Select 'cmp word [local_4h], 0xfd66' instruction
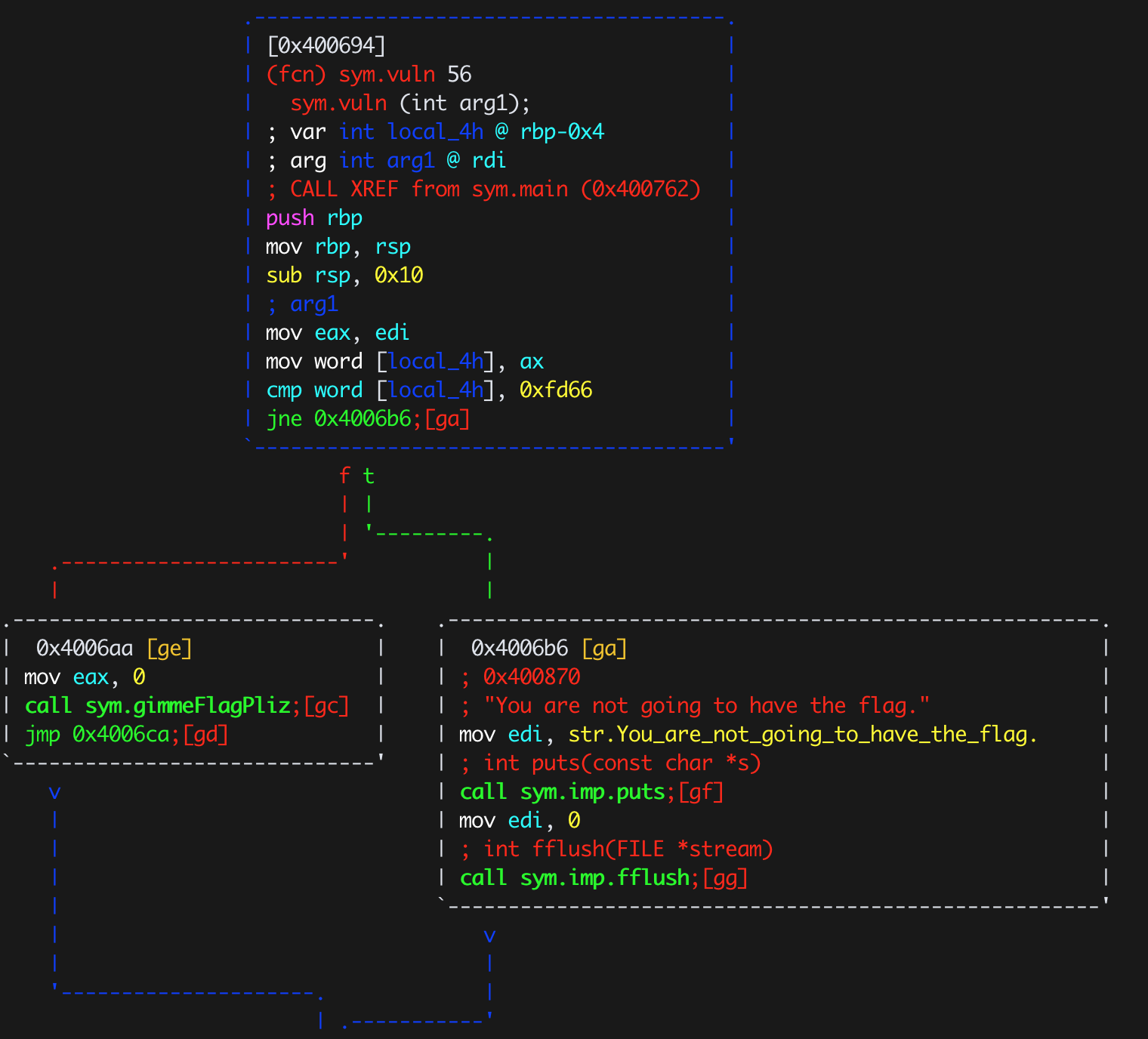This screenshot has width=1148, height=1039. coord(429,390)
